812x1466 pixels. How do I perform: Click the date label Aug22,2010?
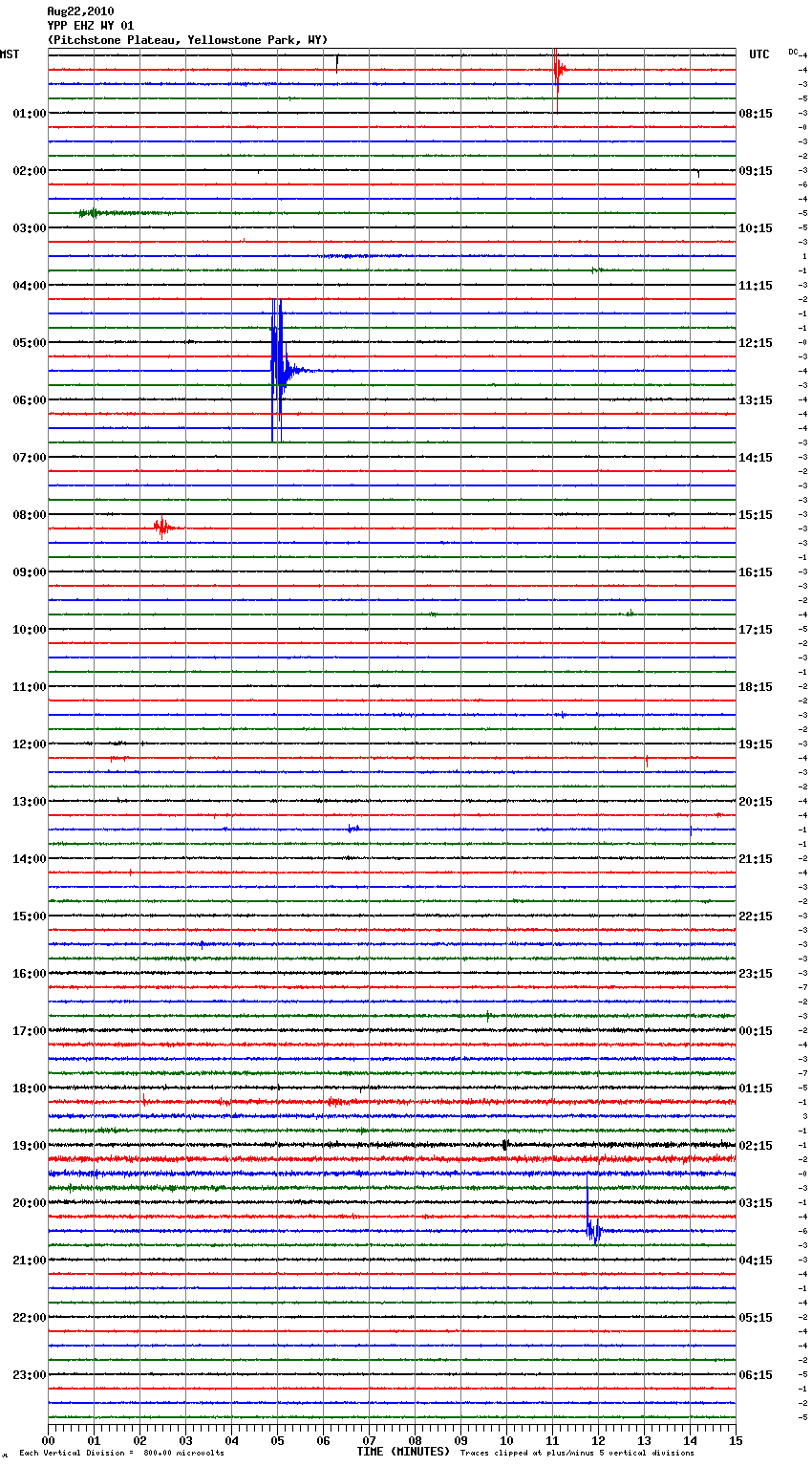coord(80,11)
